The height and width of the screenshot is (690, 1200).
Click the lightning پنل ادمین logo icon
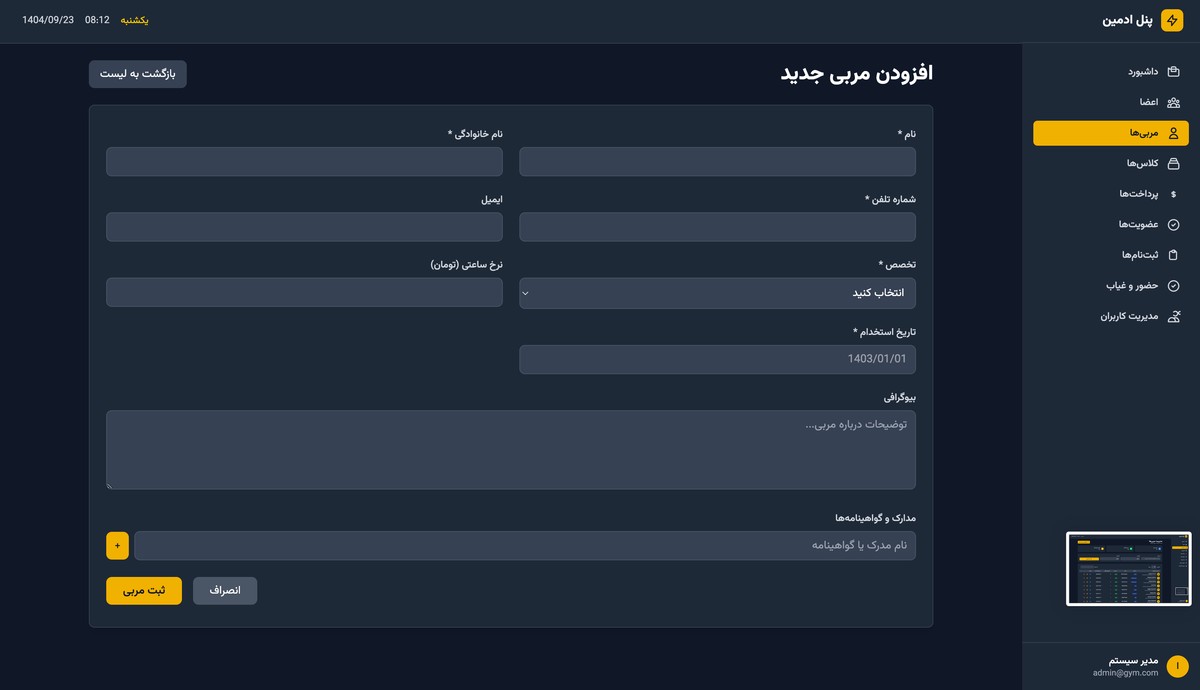click(1171, 19)
